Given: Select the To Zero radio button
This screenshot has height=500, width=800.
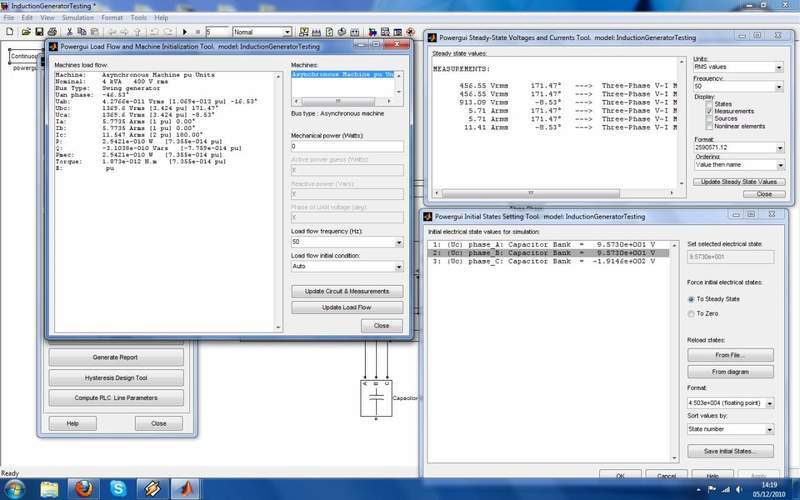Looking at the screenshot, I should (x=691, y=313).
